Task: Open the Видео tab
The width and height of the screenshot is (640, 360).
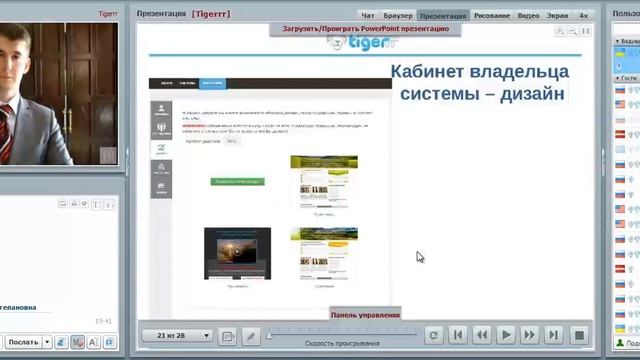Action: (x=529, y=16)
